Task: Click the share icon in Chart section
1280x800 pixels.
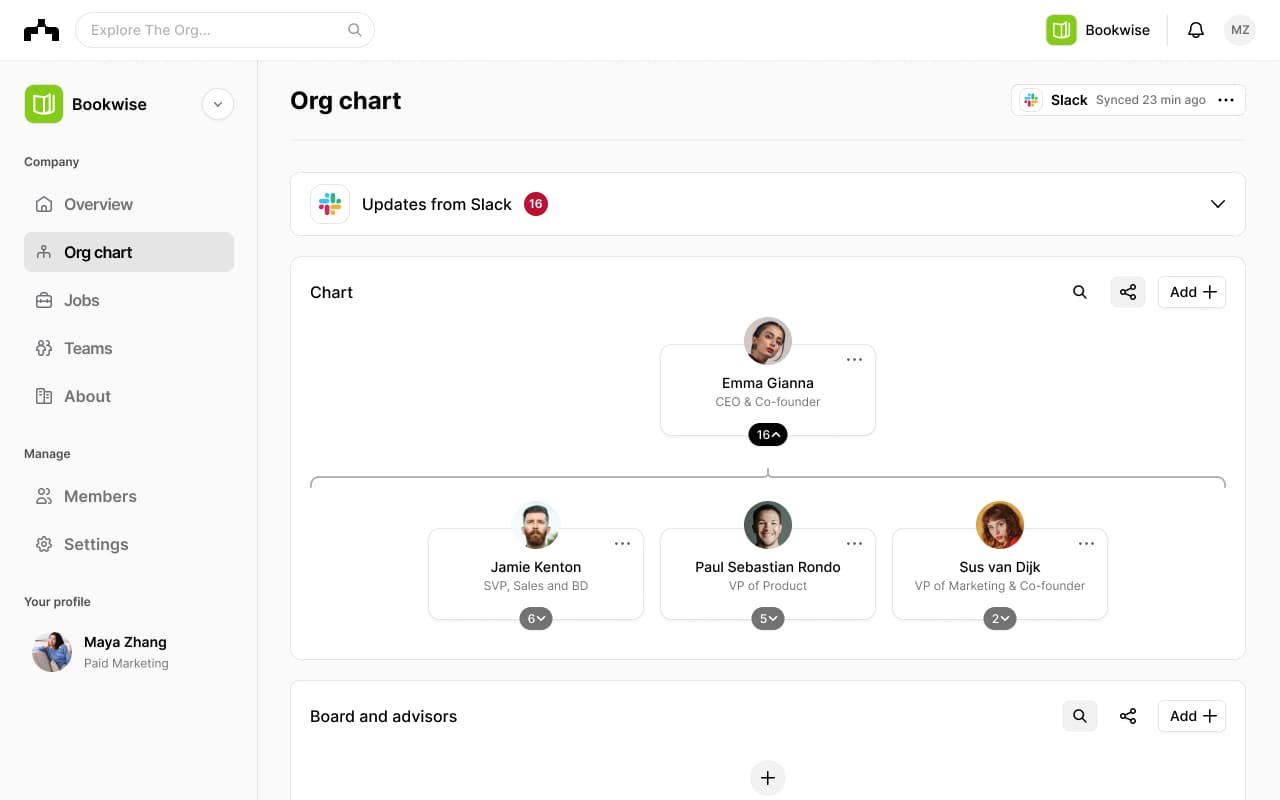Action: (x=1128, y=292)
